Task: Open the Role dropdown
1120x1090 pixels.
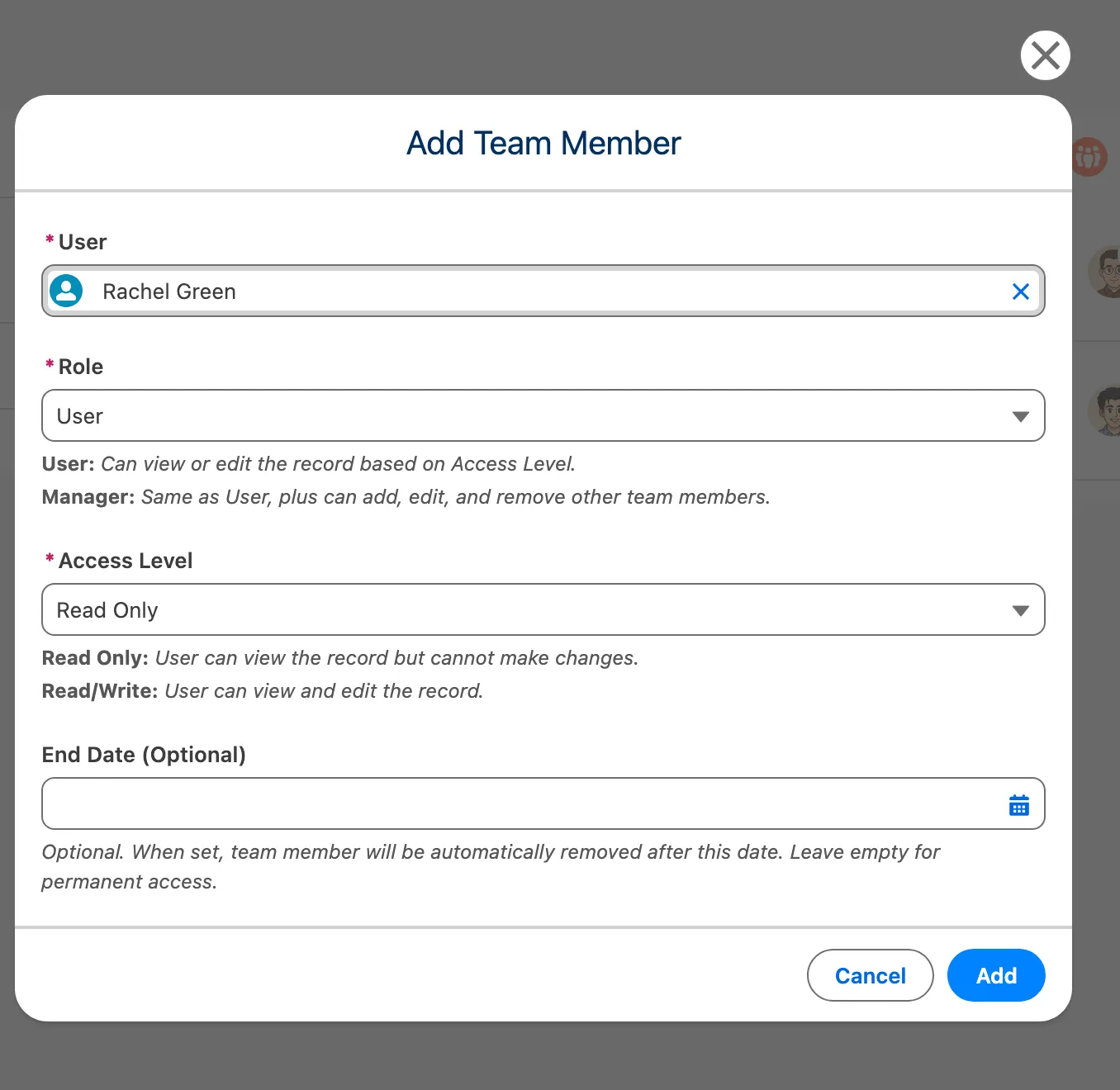Action: click(x=543, y=415)
